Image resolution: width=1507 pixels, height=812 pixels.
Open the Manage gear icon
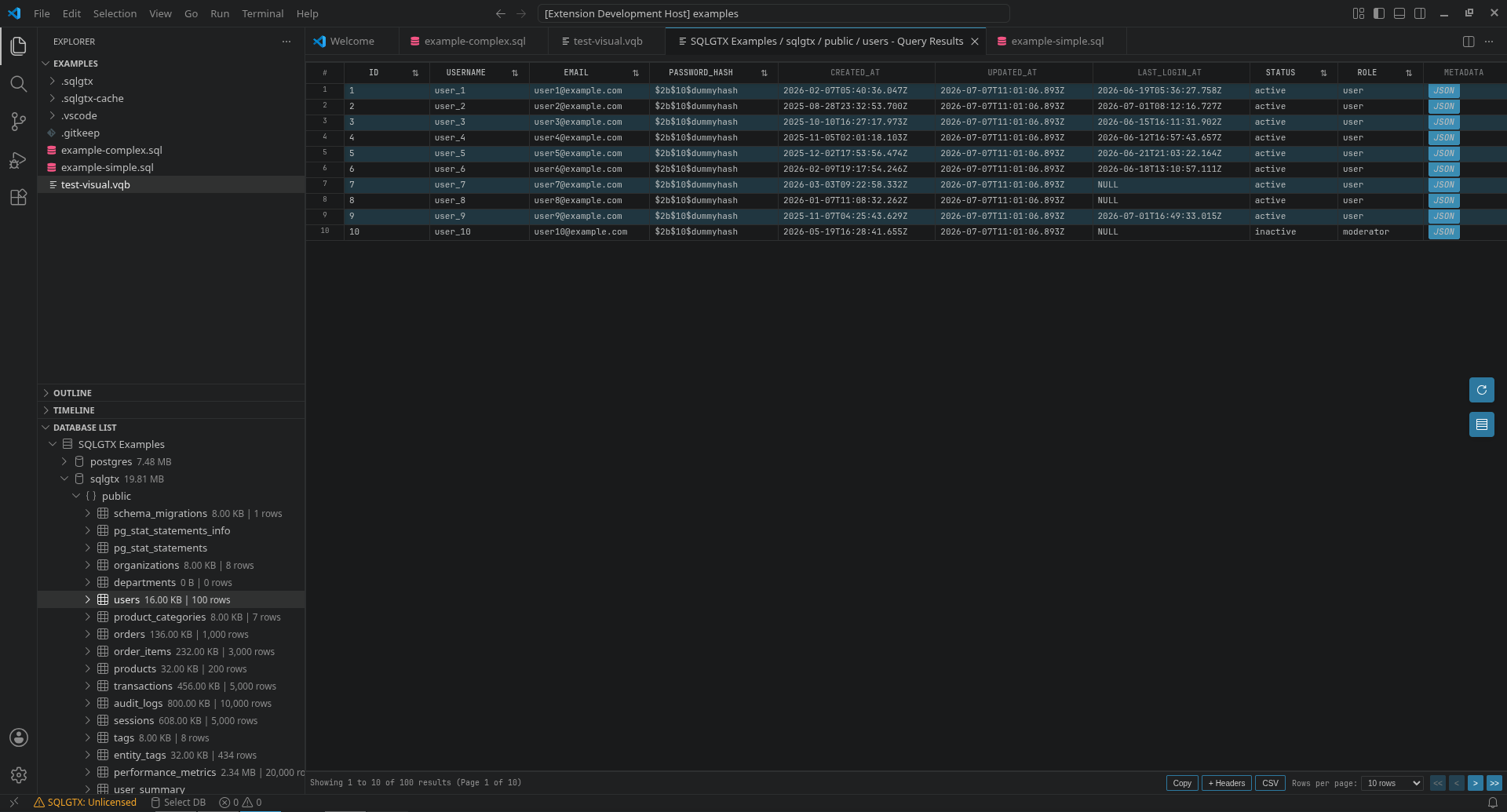pos(19,775)
